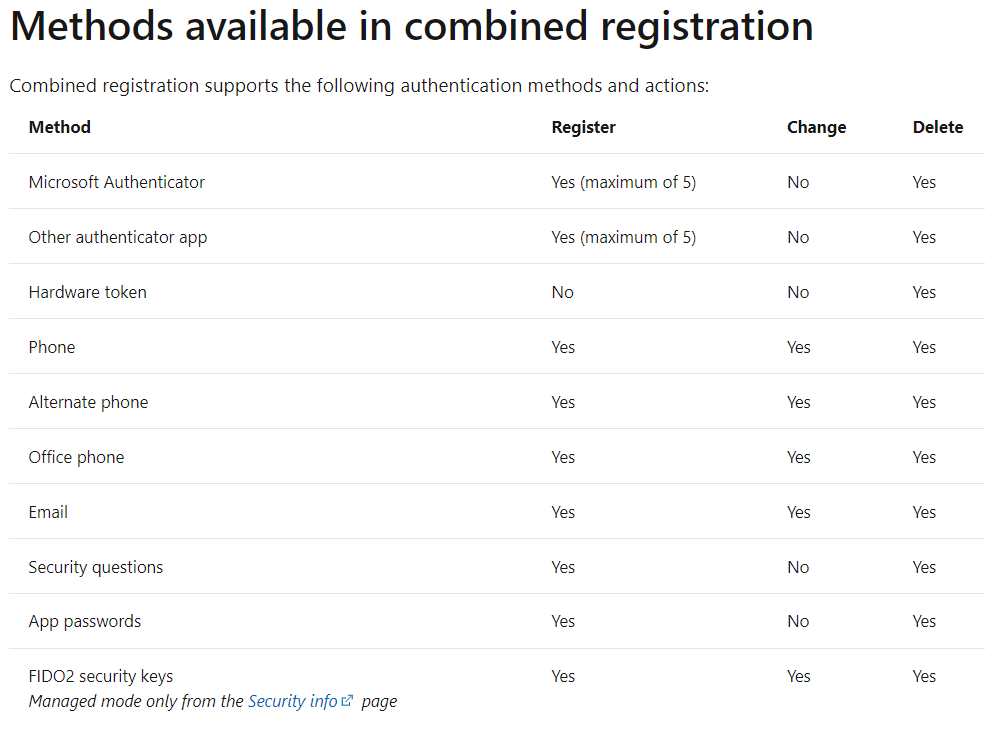Image resolution: width=985 pixels, height=741 pixels.
Task: Click the Security questions method name
Action: click(x=95, y=567)
